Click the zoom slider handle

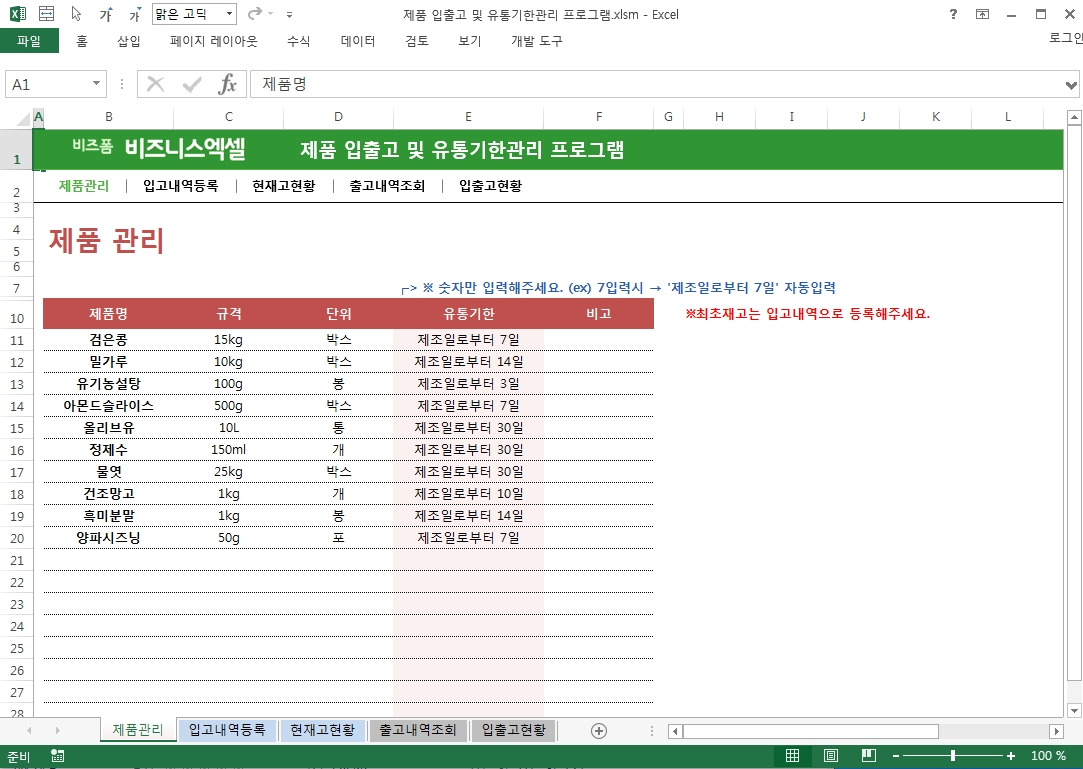point(953,756)
